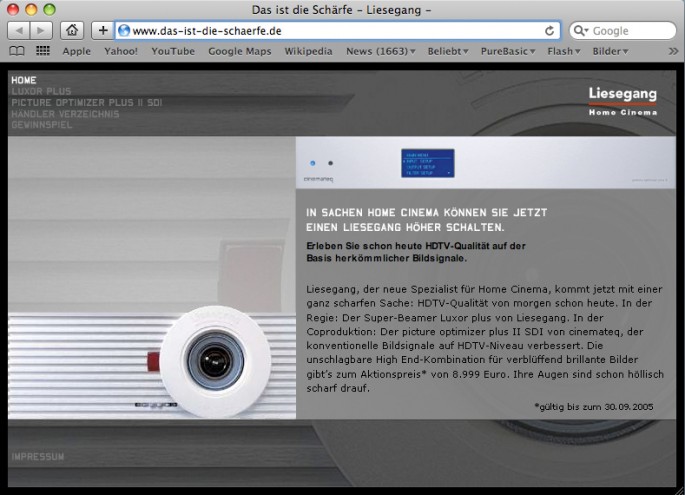Click the cinemateq label on the device
Screen dimensions: 685x495
pos(318,179)
